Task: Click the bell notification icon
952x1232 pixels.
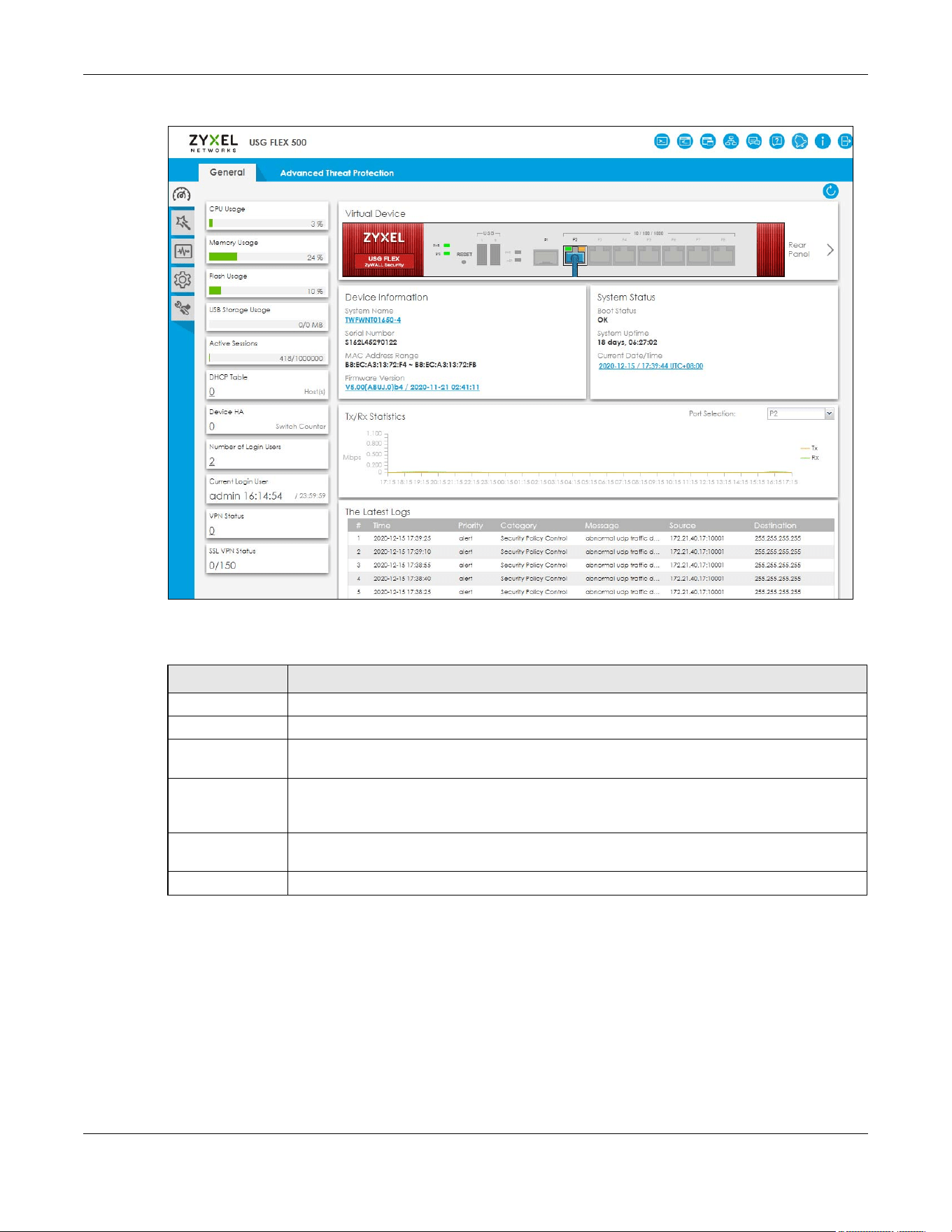Action: click(x=800, y=141)
